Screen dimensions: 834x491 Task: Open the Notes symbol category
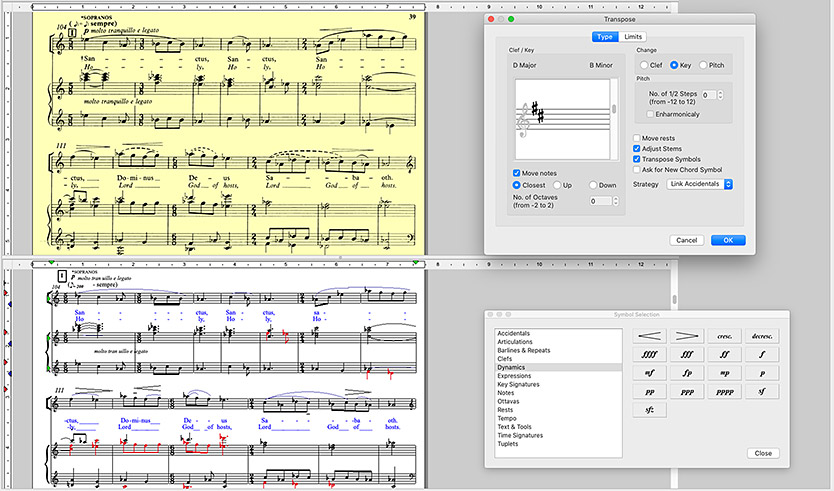coord(558,393)
